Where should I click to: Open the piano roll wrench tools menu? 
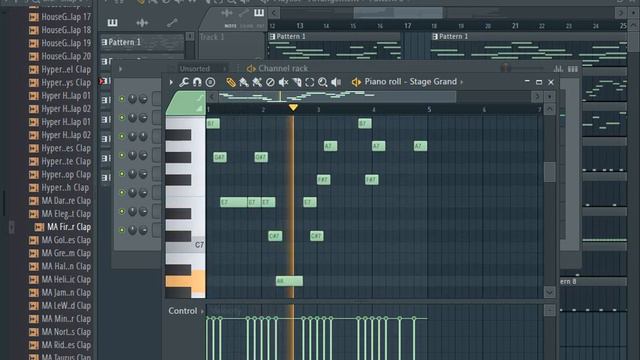tap(184, 82)
